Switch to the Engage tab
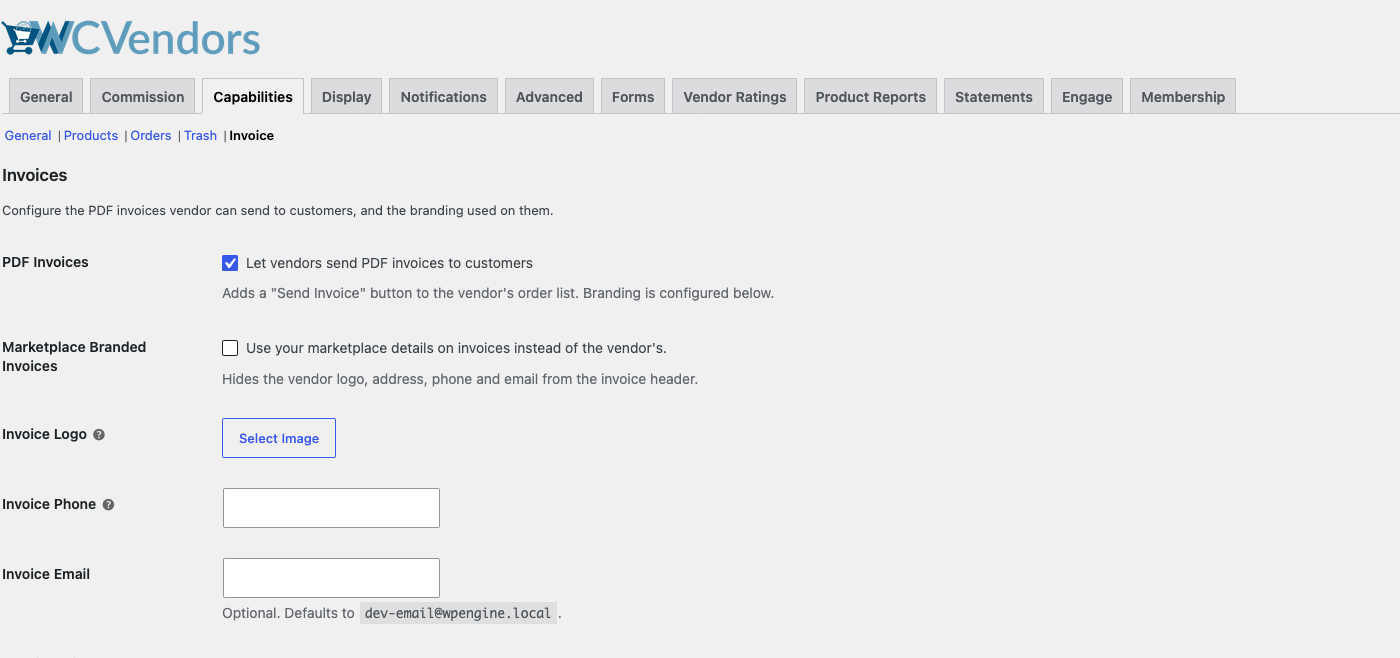The width and height of the screenshot is (1400, 658). coord(1087,97)
